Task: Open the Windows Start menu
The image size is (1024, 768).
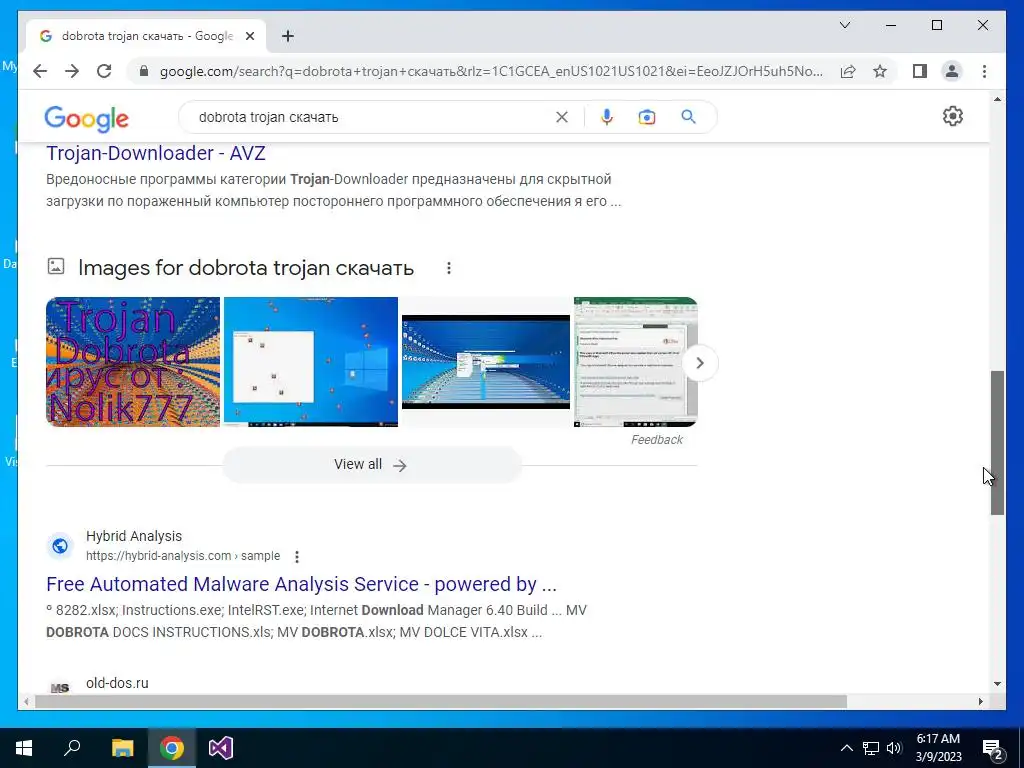Action: click(24, 748)
